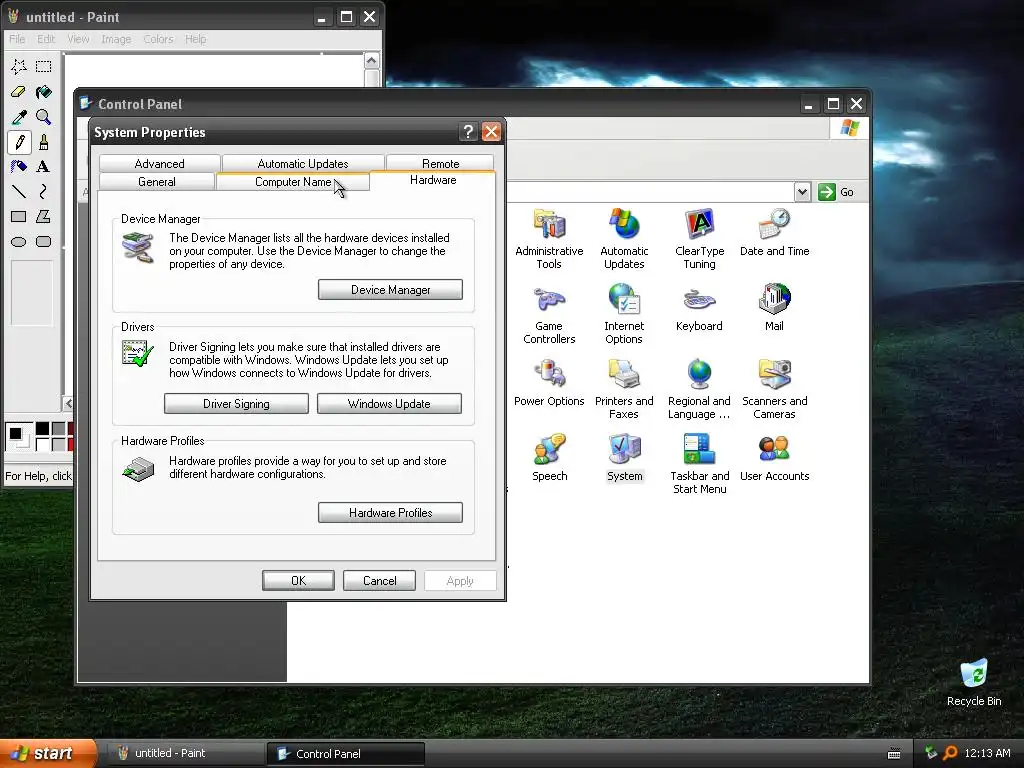Click the magnifier icon in system tray
Viewport: 1024px width, 768px height.
click(950, 753)
